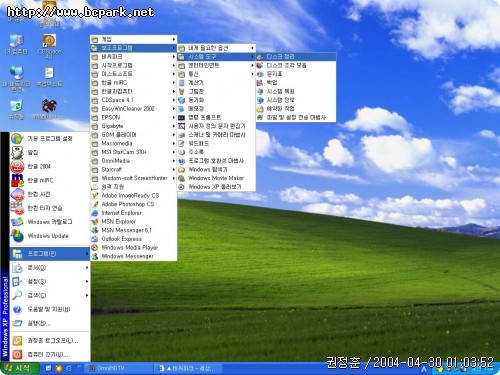Open Help and Support (도움말 및 지원)
The image size is (500, 375).
pyautogui.click(x=50, y=309)
